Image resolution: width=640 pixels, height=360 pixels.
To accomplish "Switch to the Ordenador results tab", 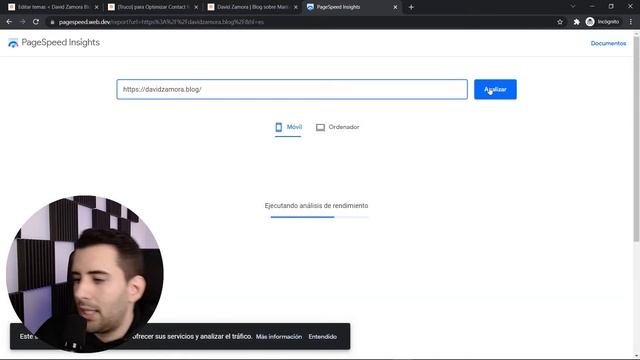I will (338, 127).
